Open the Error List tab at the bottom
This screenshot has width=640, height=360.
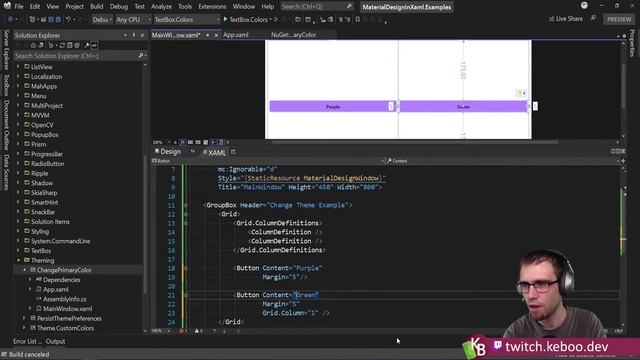coord(27,341)
